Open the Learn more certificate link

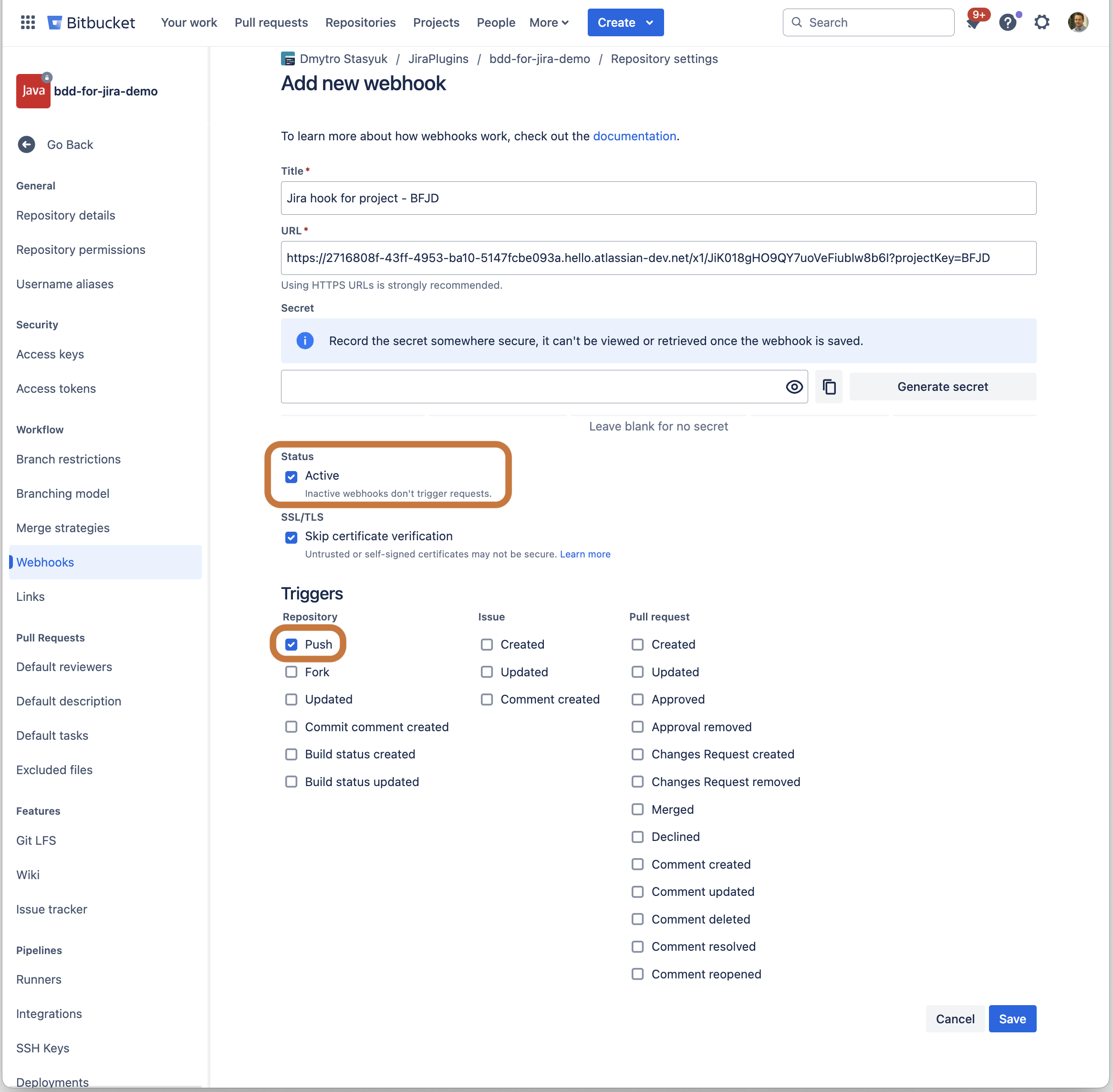(x=585, y=554)
